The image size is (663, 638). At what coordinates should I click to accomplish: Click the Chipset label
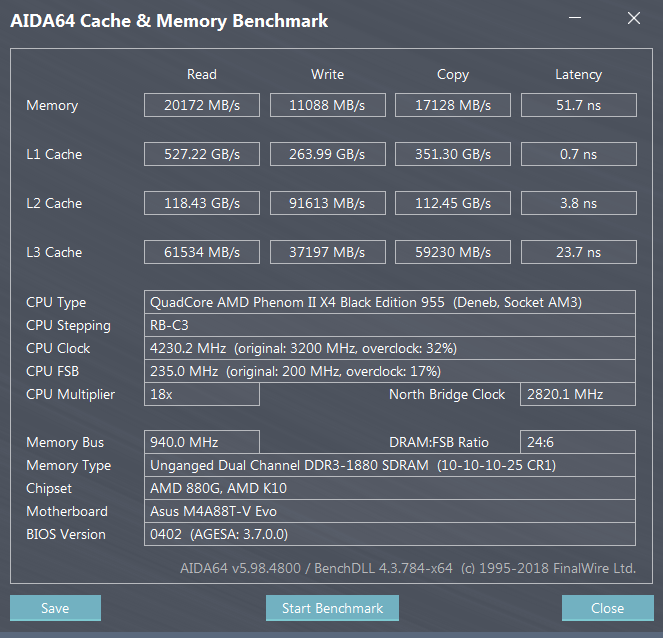pyautogui.click(x=49, y=489)
